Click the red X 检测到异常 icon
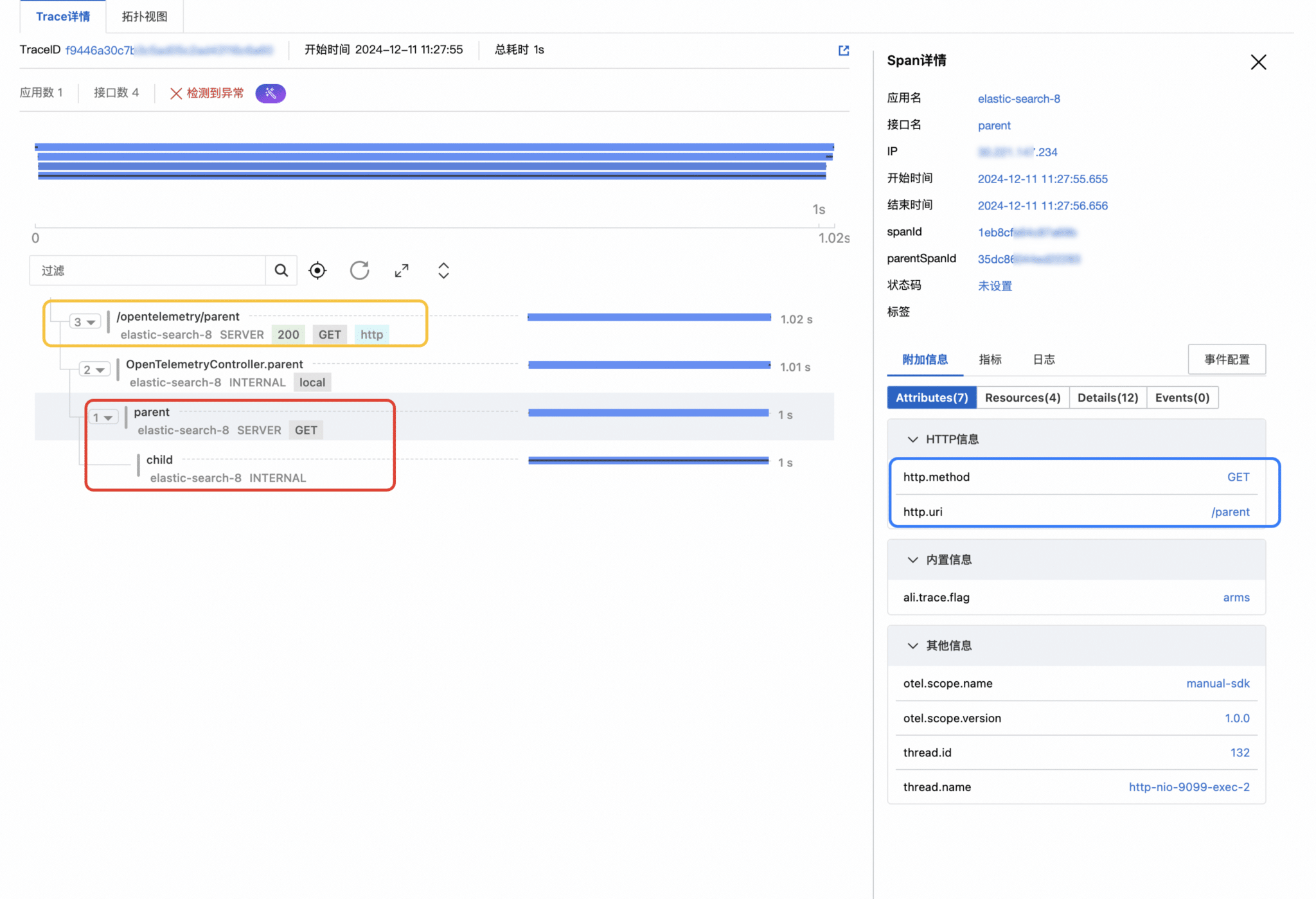 (175, 93)
